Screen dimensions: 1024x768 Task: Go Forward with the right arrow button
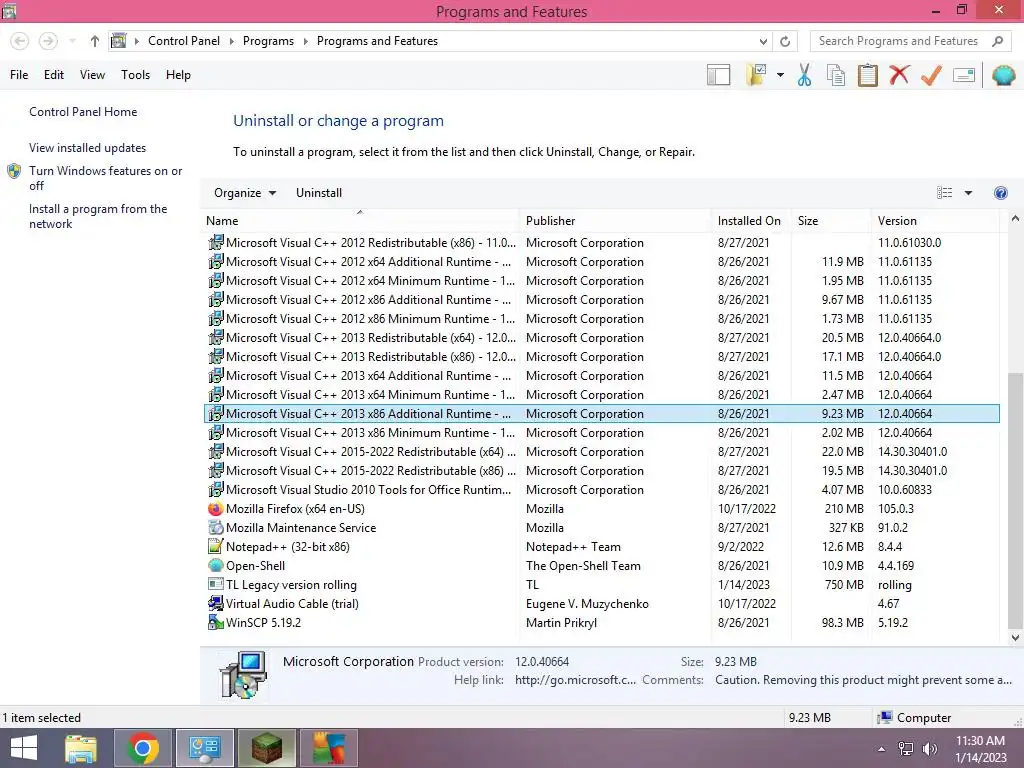[48, 41]
